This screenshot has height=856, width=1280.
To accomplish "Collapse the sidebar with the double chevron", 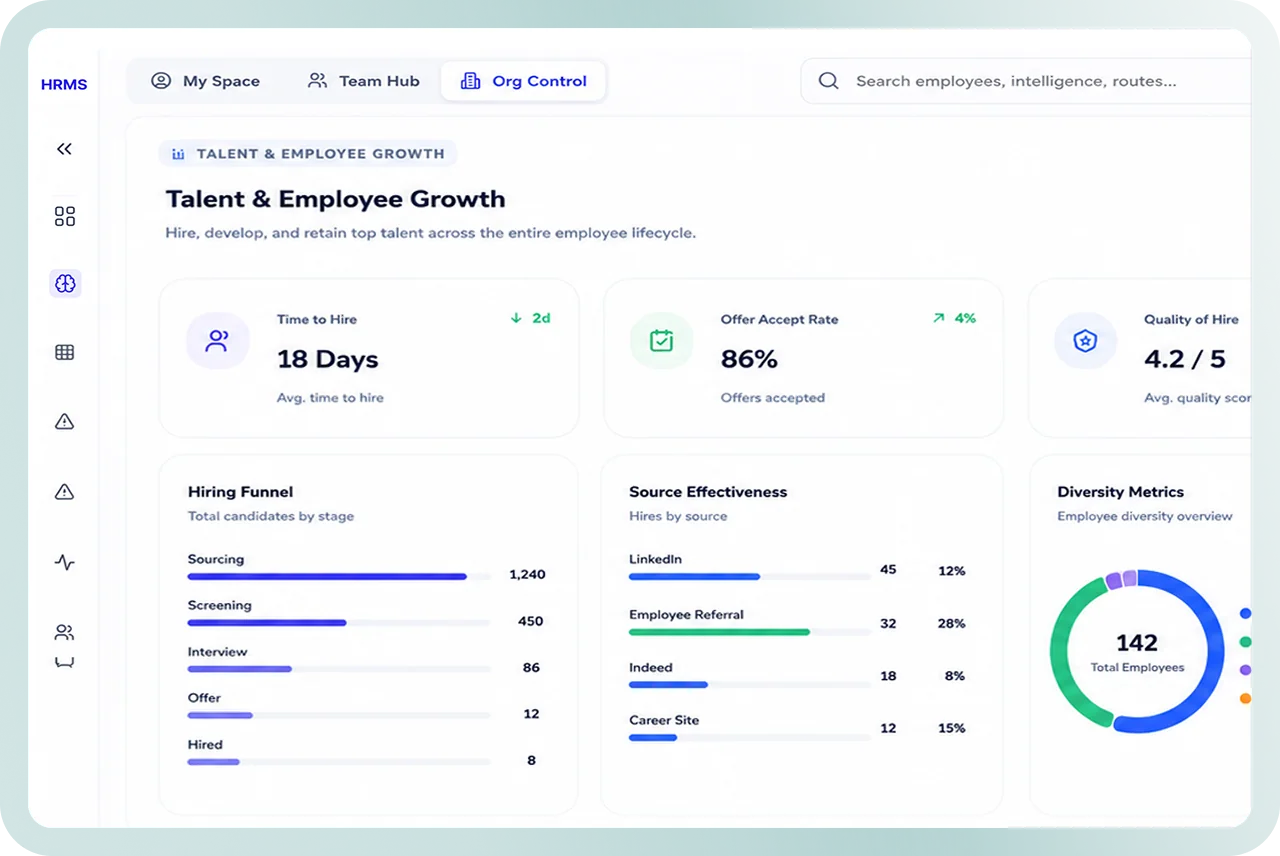I will (64, 149).
